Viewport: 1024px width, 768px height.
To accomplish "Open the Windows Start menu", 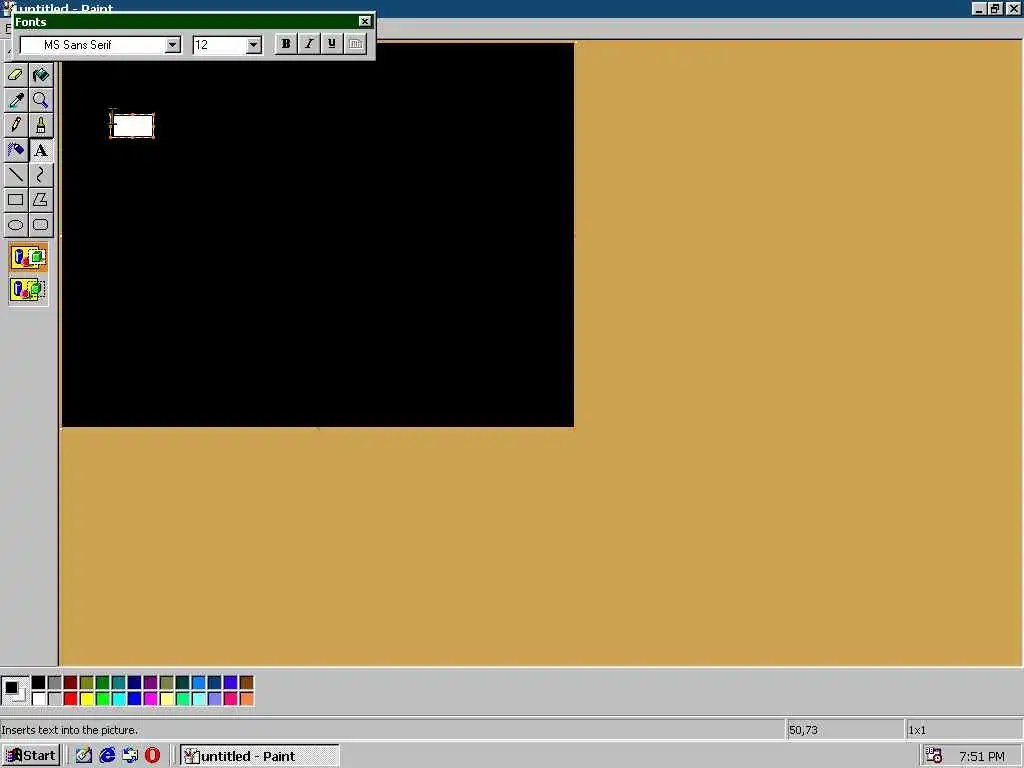I will pos(31,756).
